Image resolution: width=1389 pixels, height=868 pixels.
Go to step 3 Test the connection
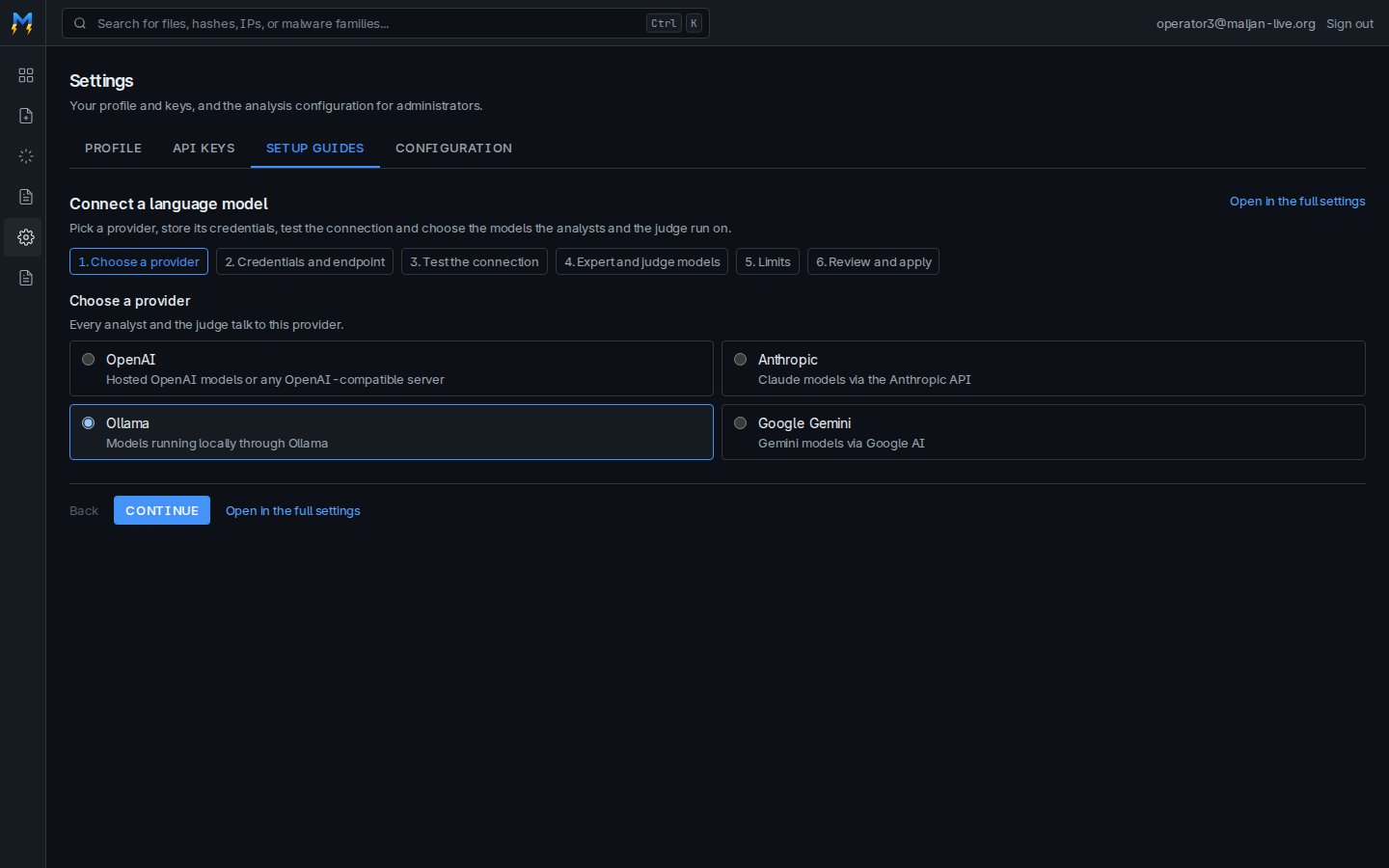point(475,261)
